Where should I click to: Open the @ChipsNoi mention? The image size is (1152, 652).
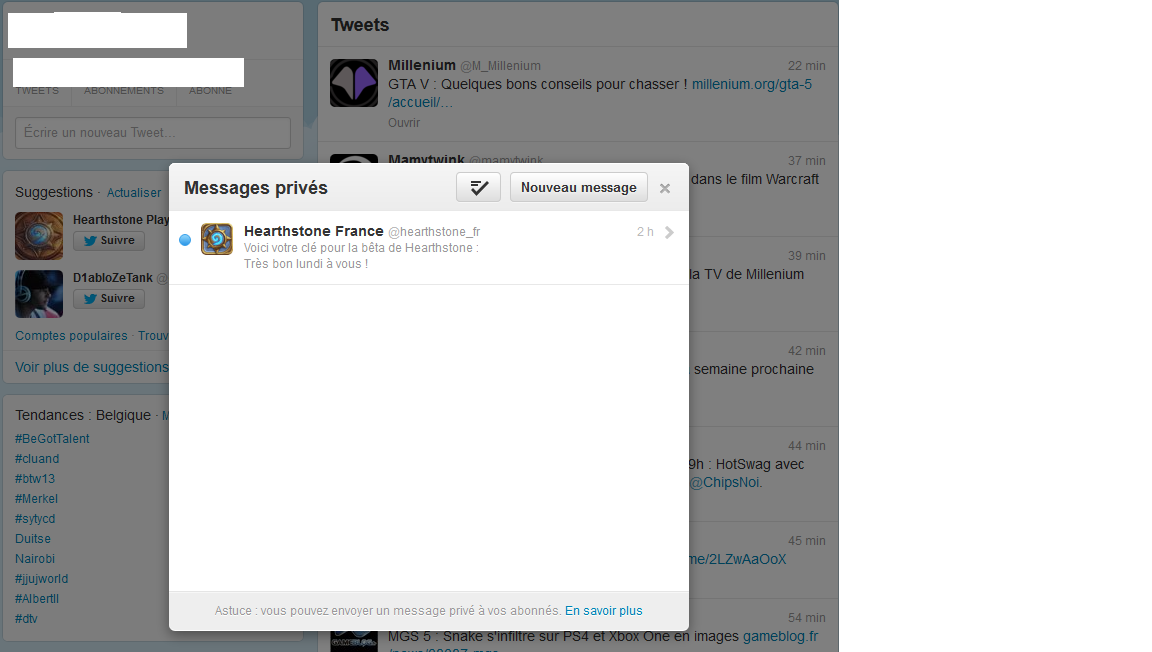coord(725,482)
